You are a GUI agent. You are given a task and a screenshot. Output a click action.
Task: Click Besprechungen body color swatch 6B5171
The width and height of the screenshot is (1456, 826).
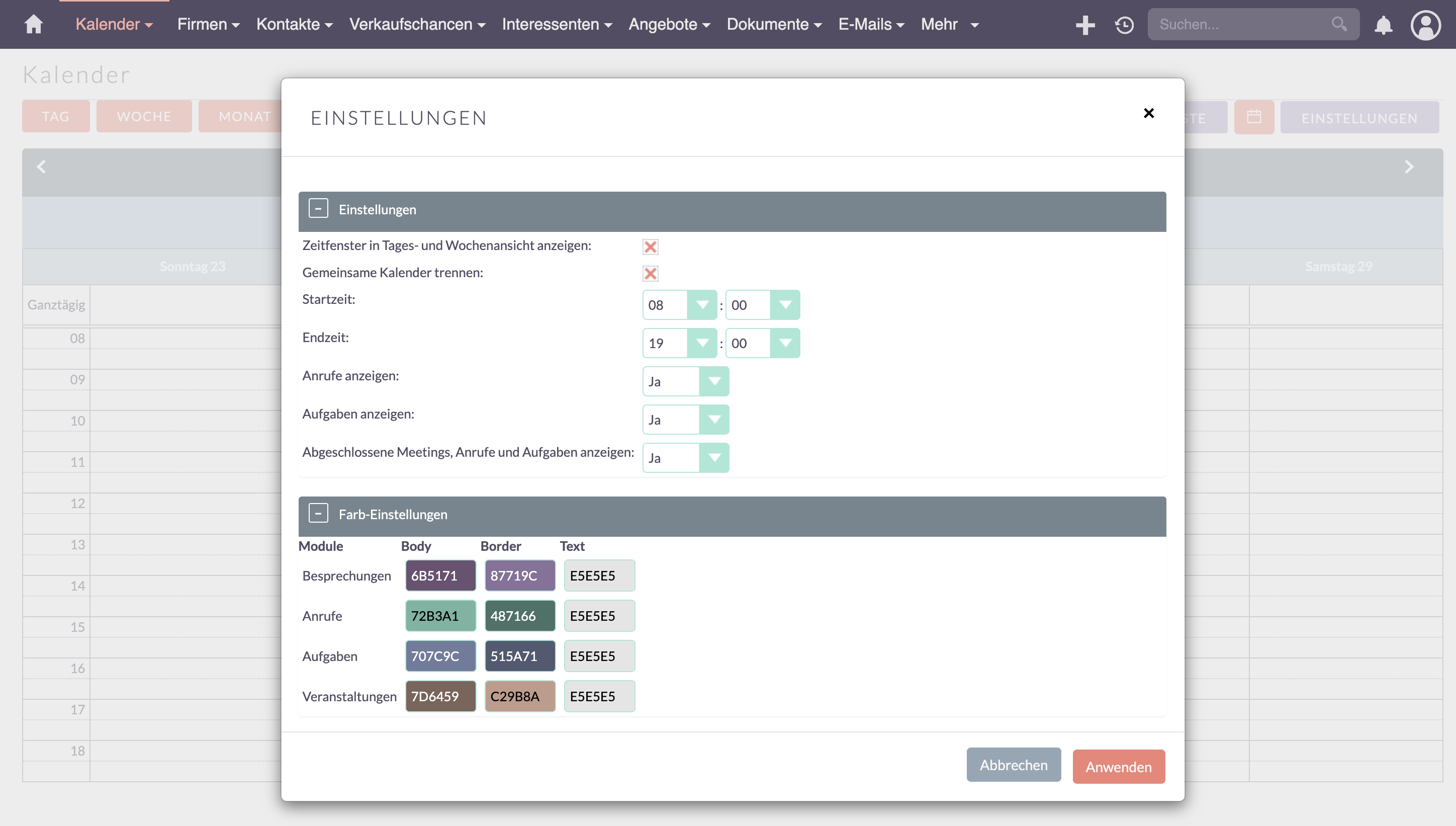click(440, 575)
